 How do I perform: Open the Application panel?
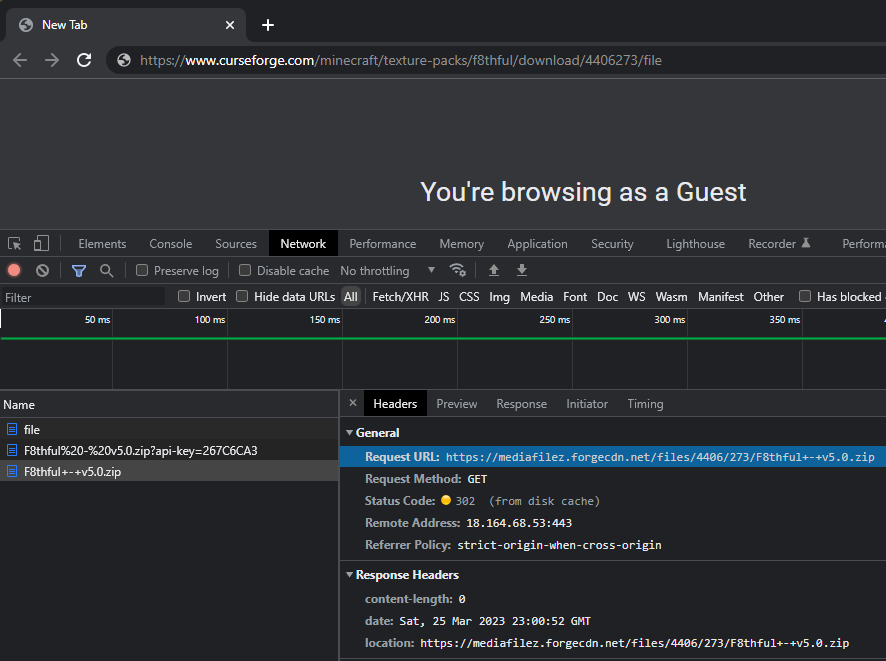point(537,243)
